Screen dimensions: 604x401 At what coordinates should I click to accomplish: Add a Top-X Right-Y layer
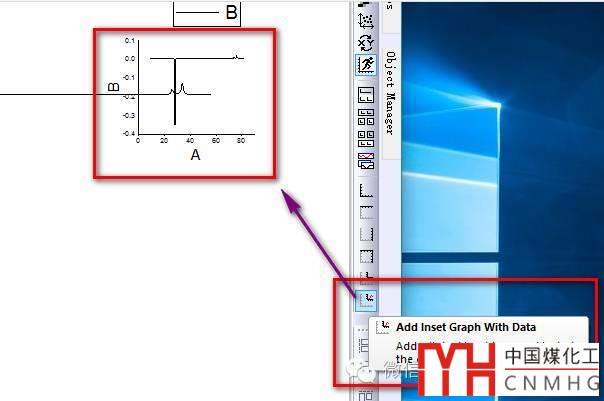tap(366, 256)
